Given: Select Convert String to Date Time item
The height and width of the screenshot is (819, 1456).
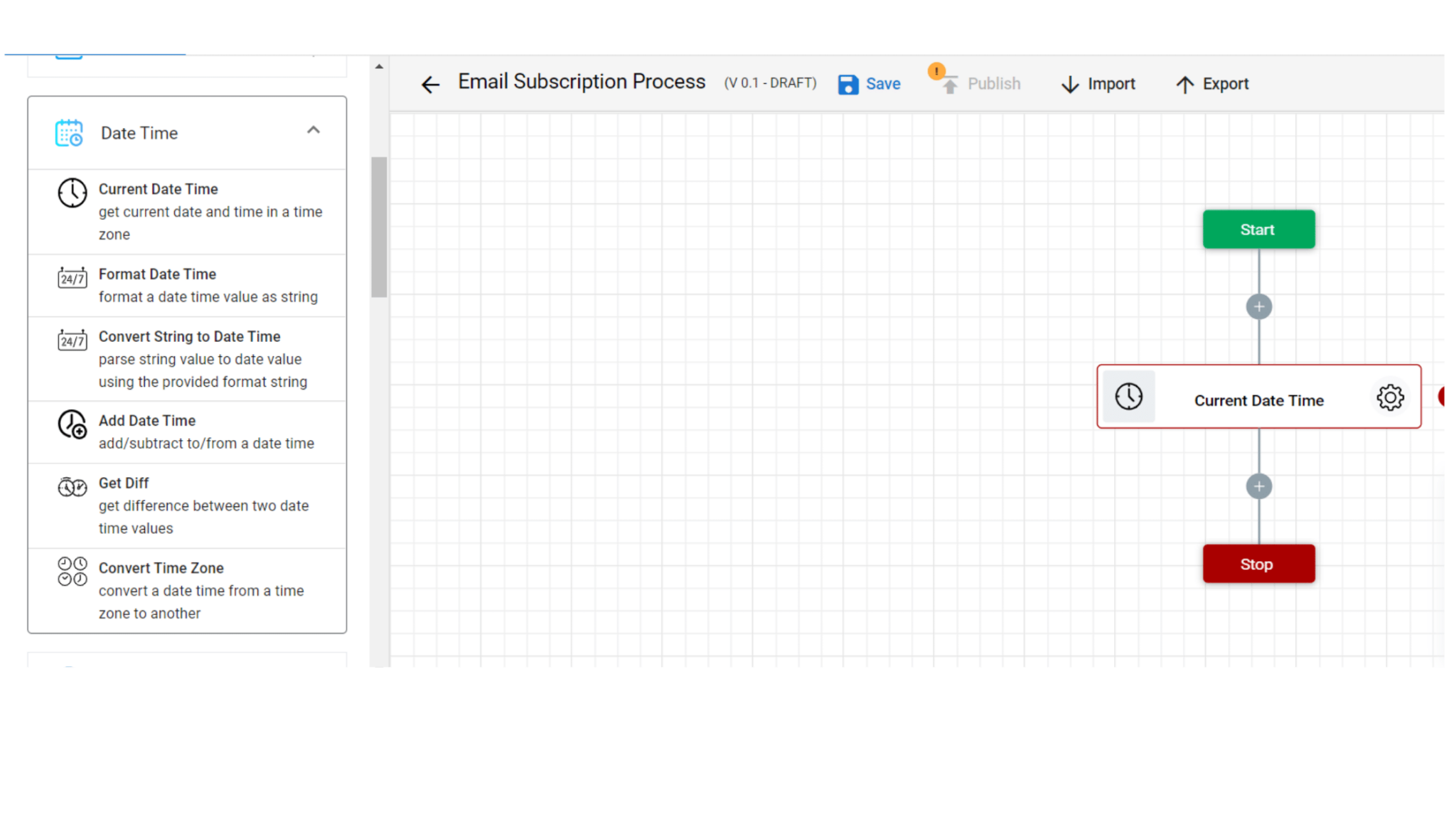Looking at the screenshot, I should coord(187,359).
